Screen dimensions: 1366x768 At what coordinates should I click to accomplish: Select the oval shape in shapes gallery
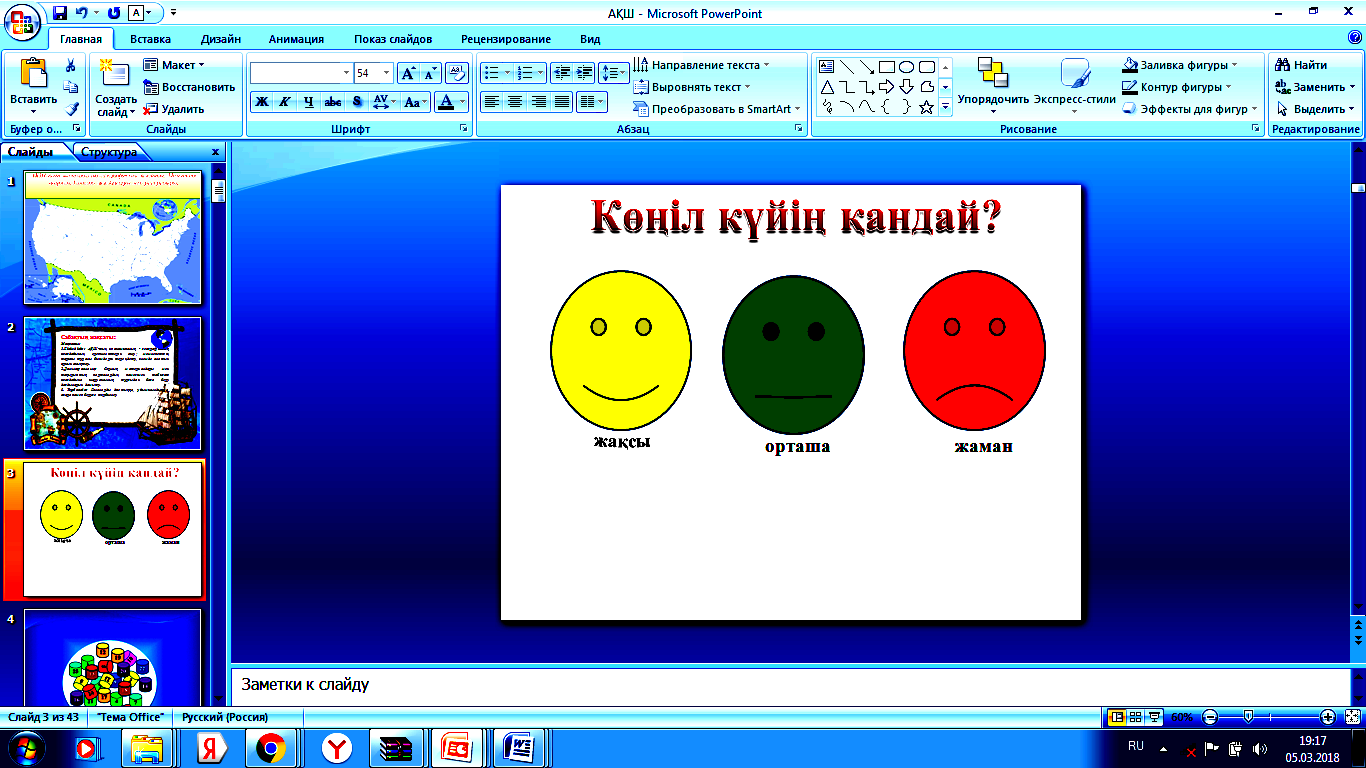point(906,67)
